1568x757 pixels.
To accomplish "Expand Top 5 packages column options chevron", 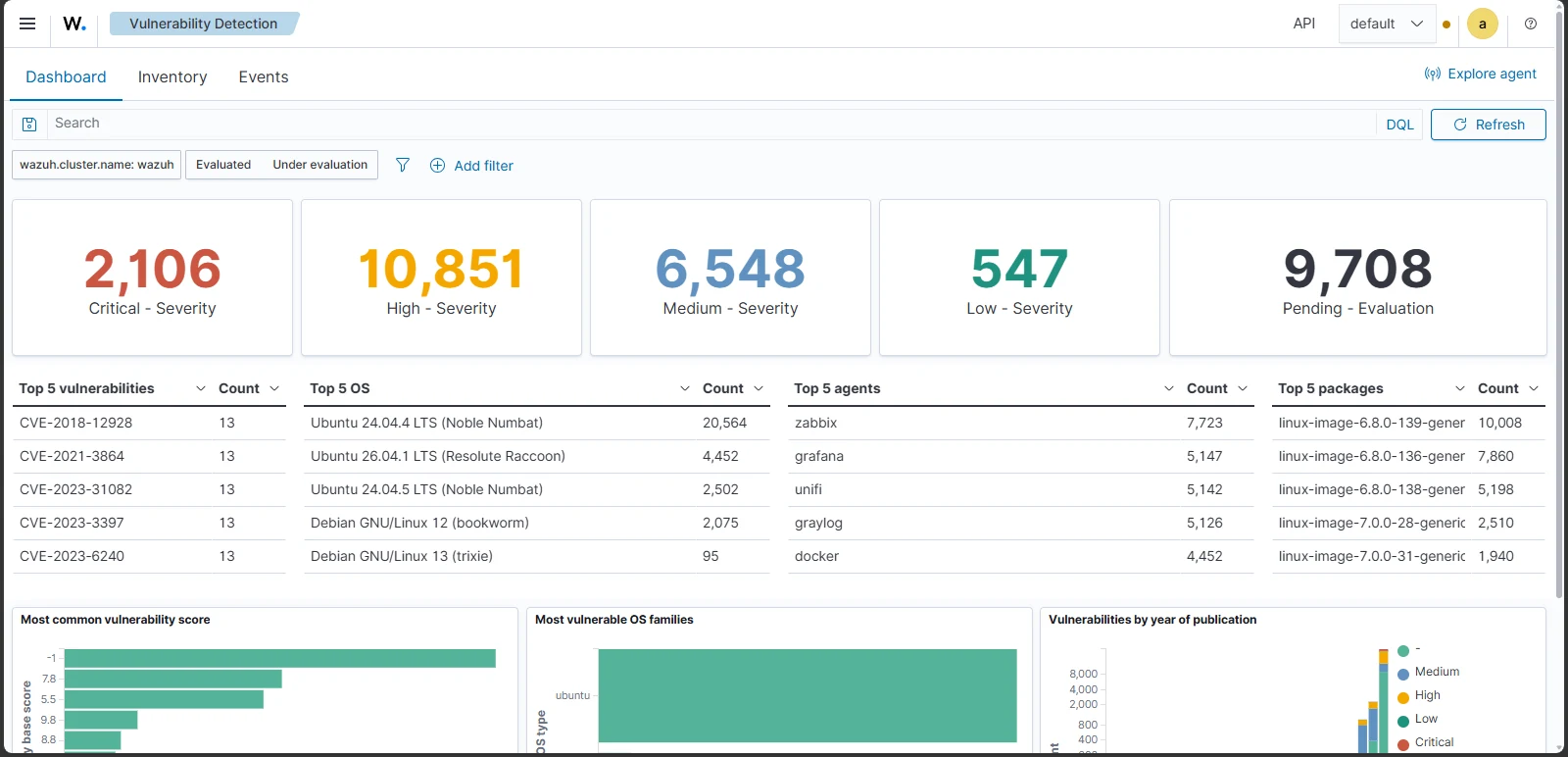I will 1460,388.
